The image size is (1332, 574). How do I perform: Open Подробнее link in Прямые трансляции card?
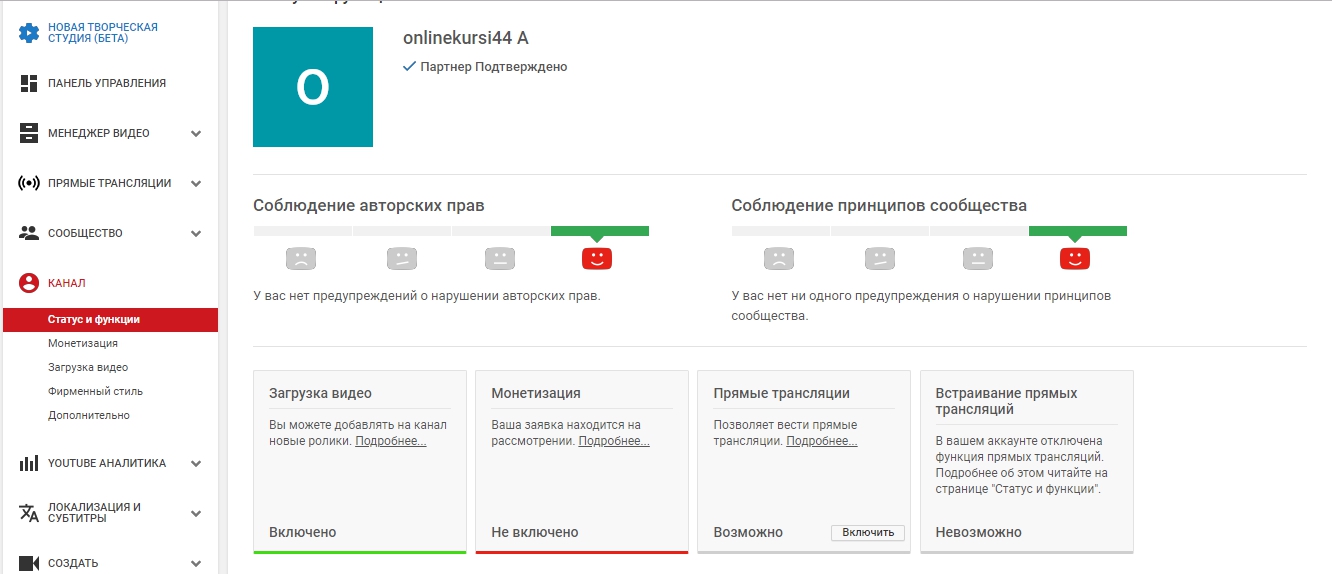point(822,441)
